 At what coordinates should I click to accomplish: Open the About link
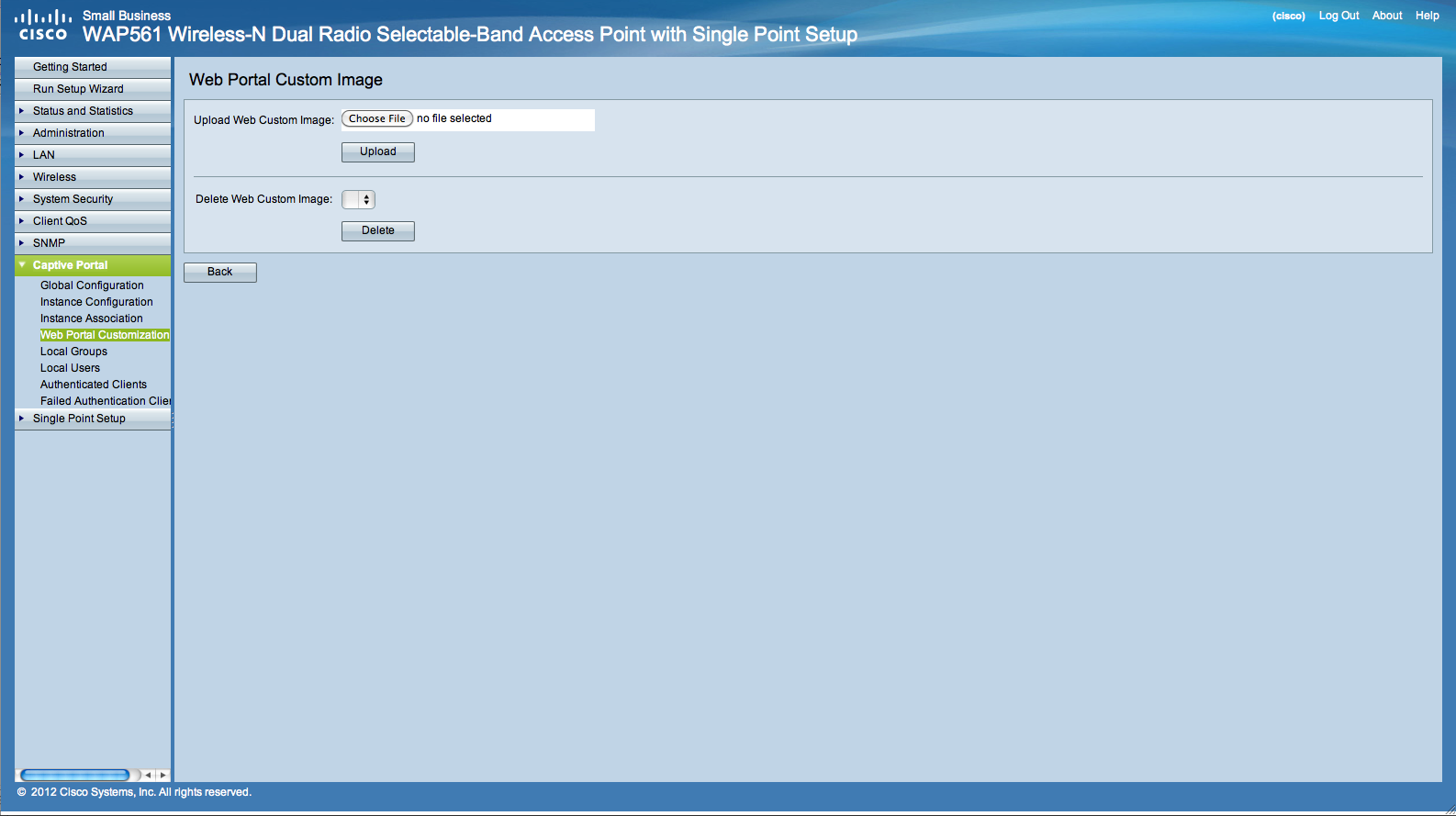tap(1387, 16)
